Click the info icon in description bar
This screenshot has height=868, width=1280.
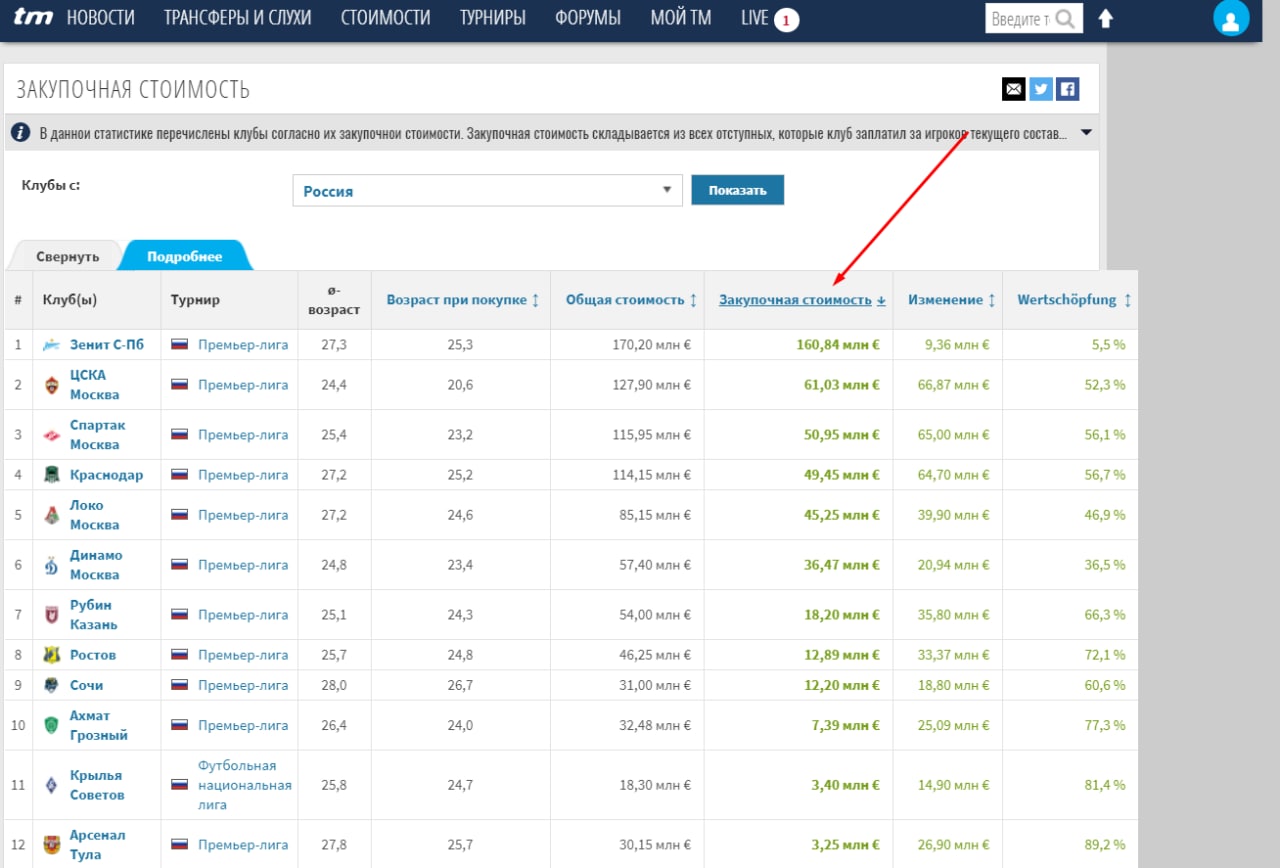pos(21,132)
